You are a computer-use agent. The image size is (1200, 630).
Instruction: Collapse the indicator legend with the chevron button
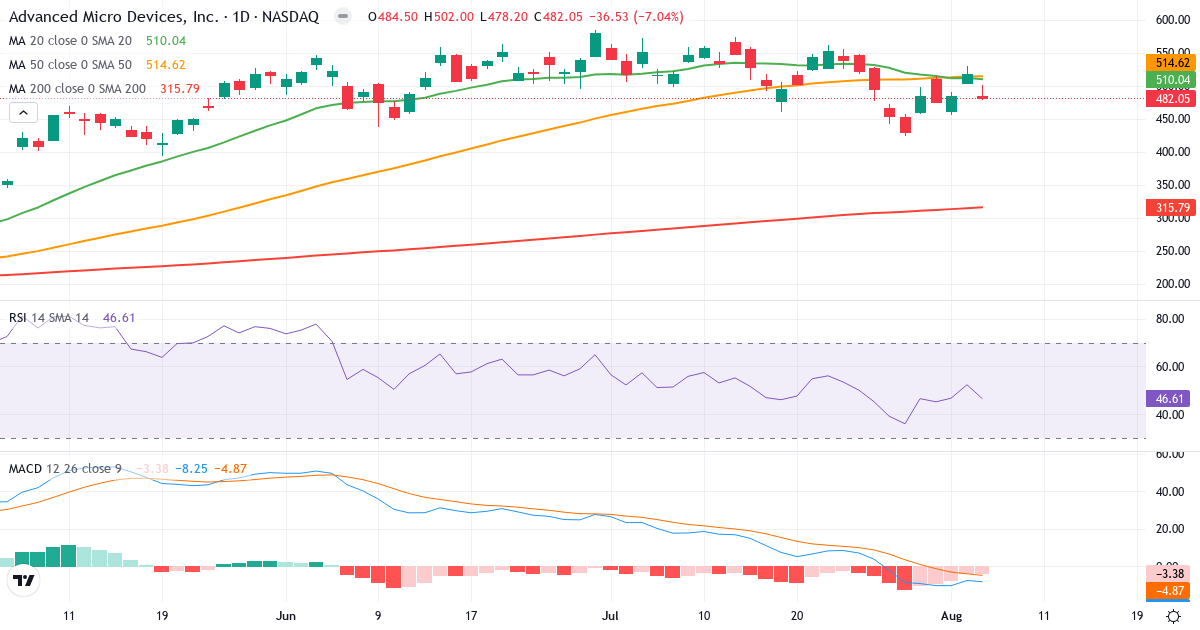22,113
